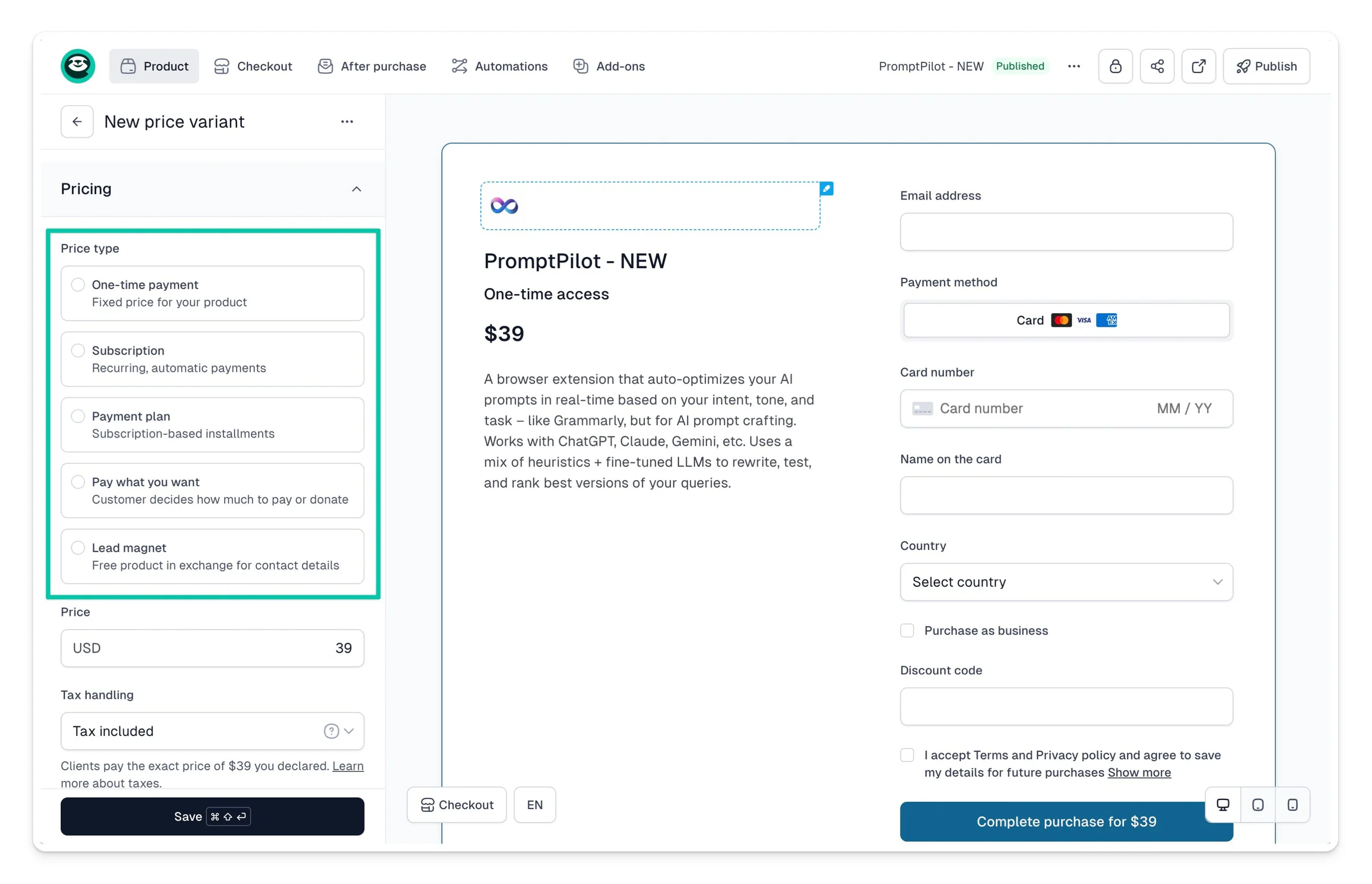Image resolution: width=1372 pixels, height=884 pixels.
Task: Choose the Lead magnet radio option
Action: click(x=78, y=547)
